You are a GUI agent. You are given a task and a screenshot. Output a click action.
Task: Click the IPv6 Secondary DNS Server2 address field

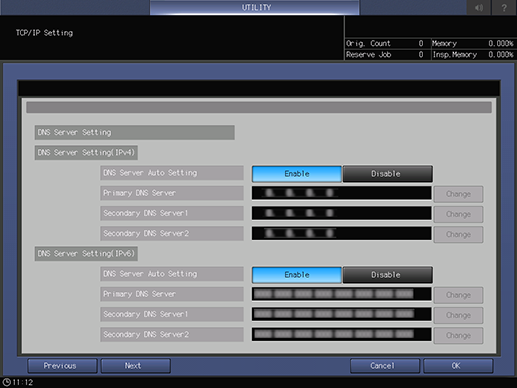(x=342, y=334)
